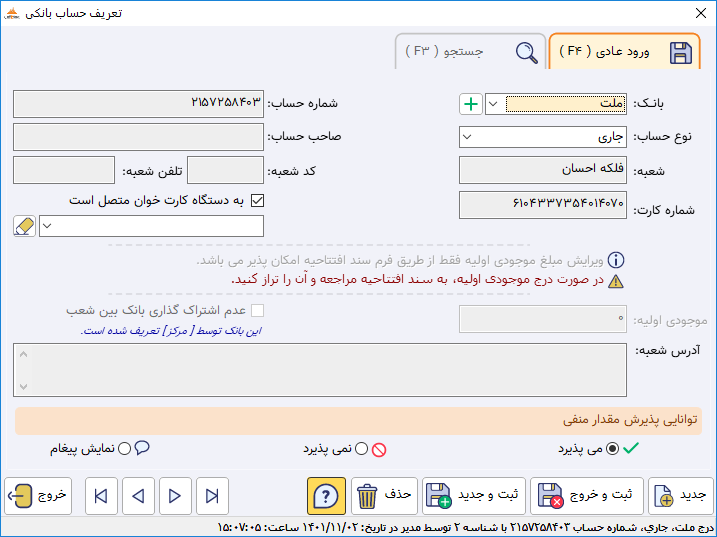The image size is (717, 537).
Task: Click the Account Number (شماره حساب) field
Action: [x=139, y=104]
